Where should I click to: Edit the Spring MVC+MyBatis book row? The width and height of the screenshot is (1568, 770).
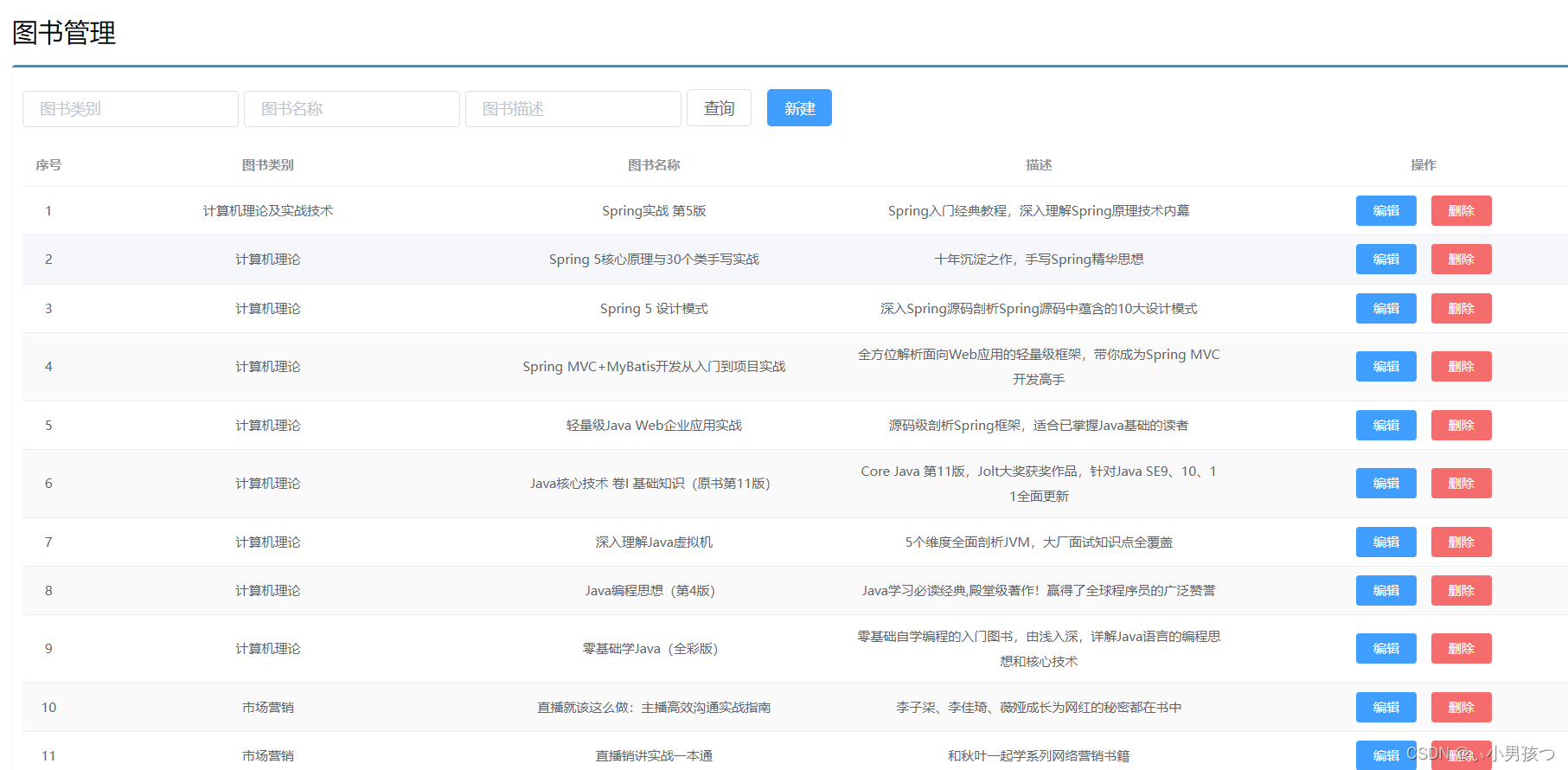coord(1386,367)
